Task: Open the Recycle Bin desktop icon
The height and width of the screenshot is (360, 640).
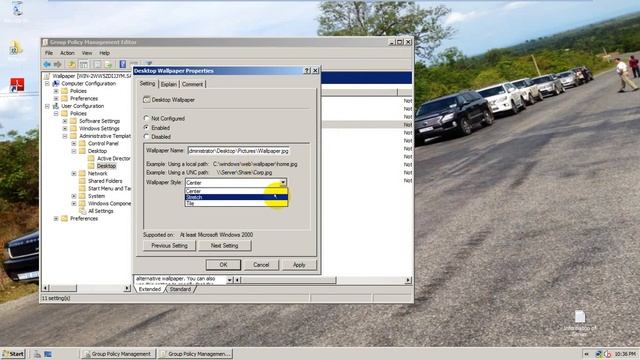Action: [x=16, y=9]
